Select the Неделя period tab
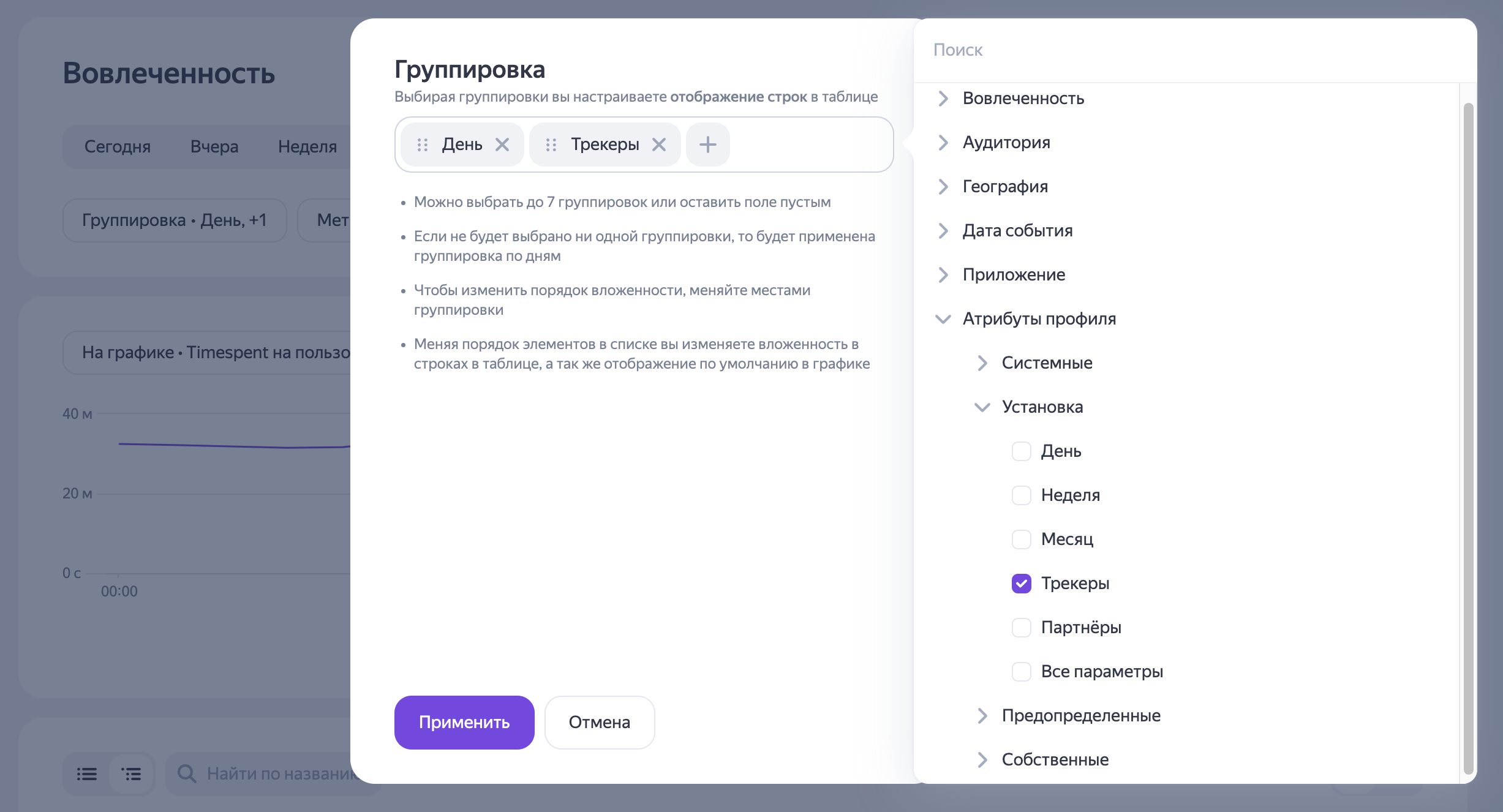The width and height of the screenshot is (1503, 812). (x=307, y=147)
